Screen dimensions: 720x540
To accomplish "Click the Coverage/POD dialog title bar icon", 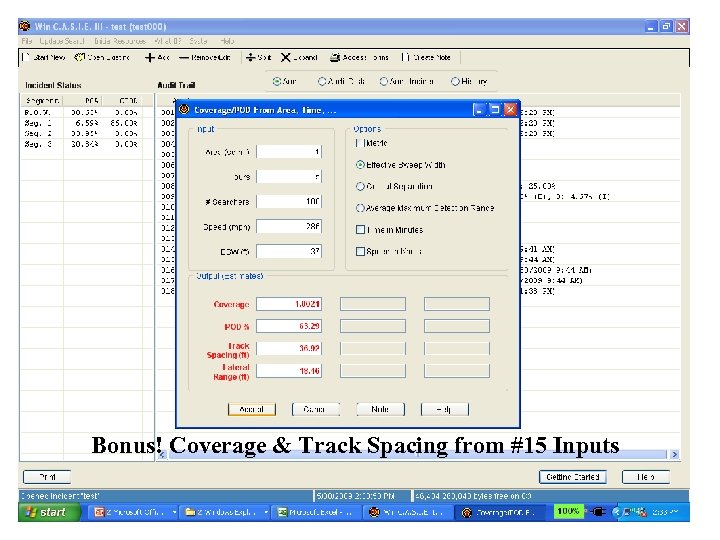I will tap(184, 109).
